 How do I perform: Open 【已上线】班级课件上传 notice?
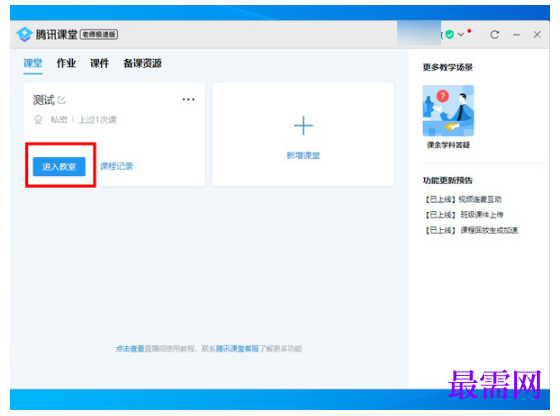tap(464, 215)
